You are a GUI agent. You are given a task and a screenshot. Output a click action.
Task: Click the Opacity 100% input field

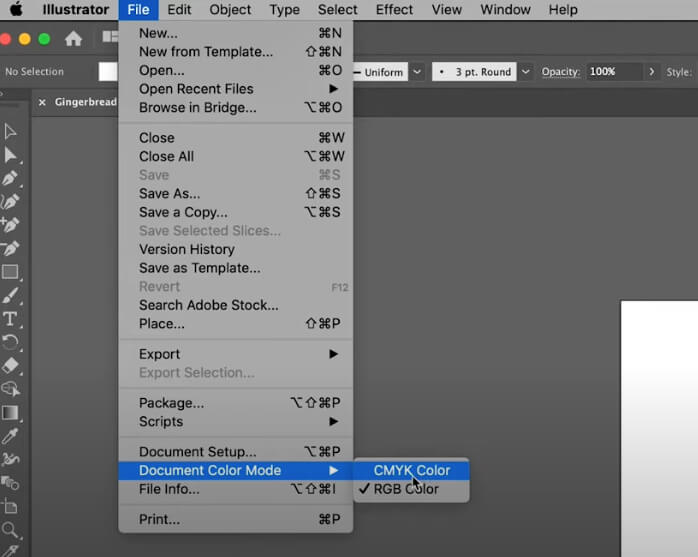(612, 72)
